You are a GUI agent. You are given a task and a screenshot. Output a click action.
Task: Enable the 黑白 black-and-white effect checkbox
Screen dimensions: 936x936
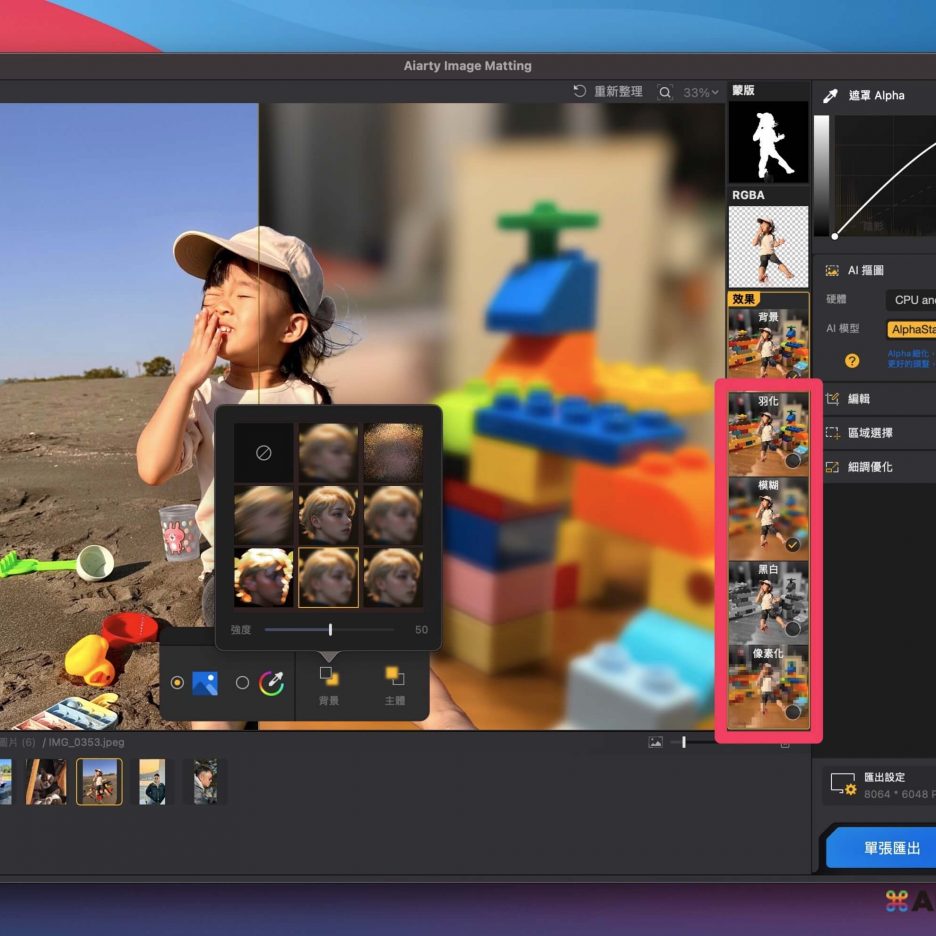tap(792, 629)
